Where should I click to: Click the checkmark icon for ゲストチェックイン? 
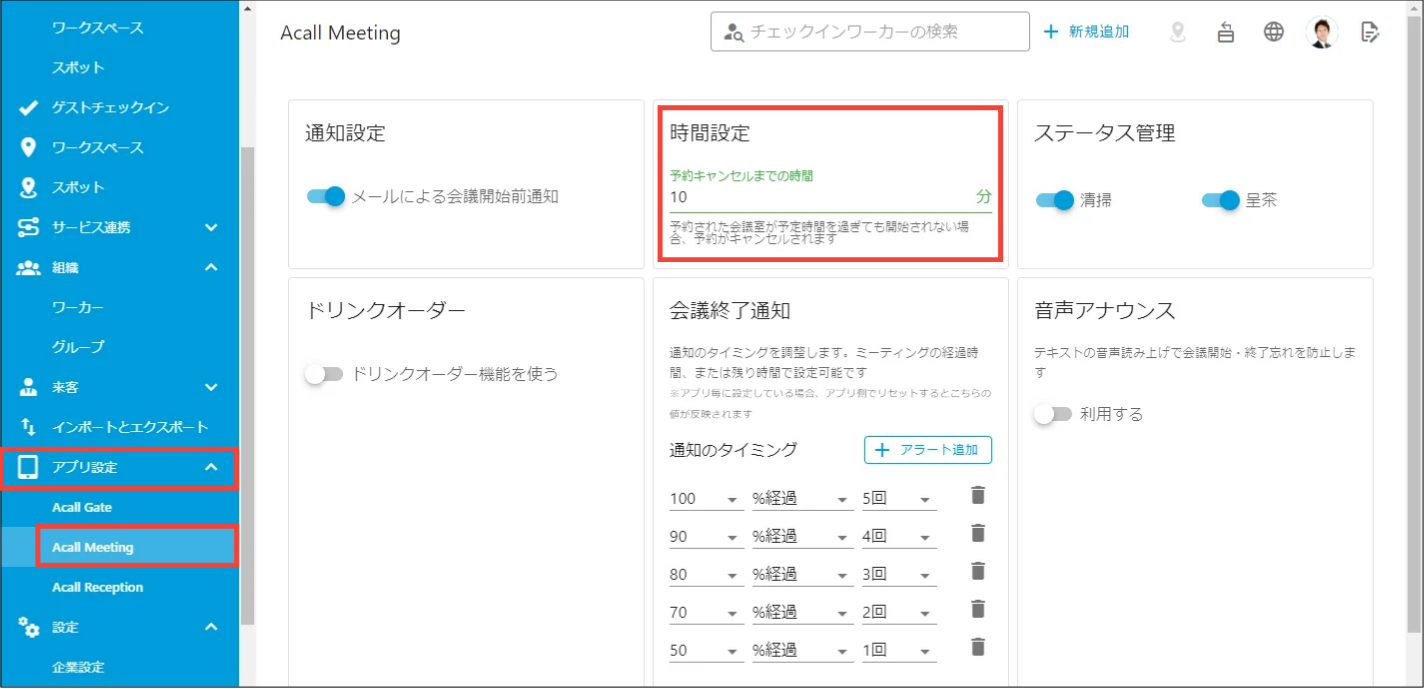click(x=29, y=108)
